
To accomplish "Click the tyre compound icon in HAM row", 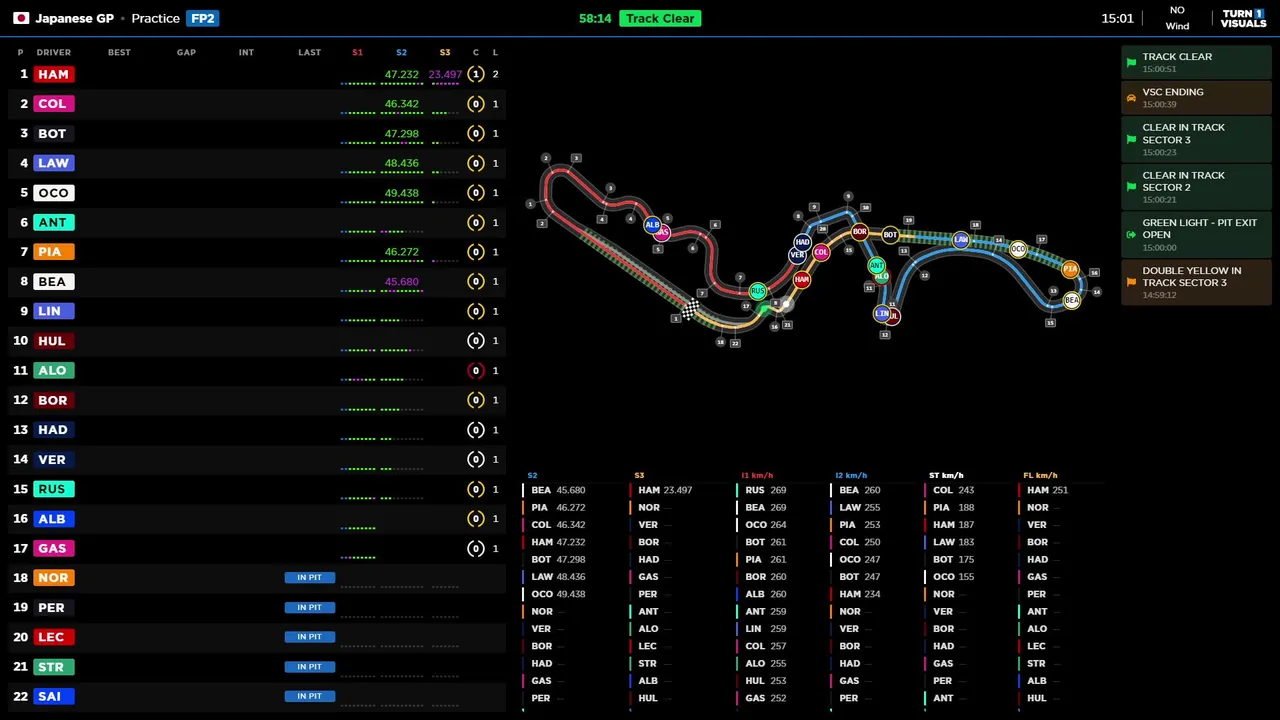I will [x=476, y=74].
